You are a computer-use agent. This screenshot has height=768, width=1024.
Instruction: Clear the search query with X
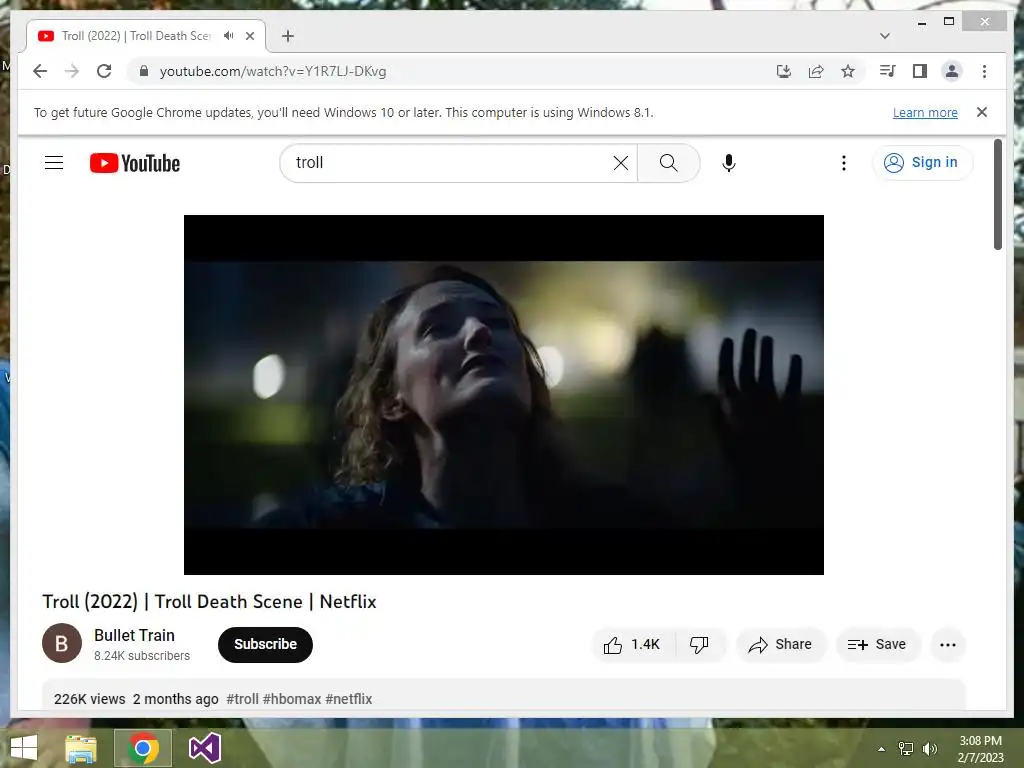tap(621, 163)
